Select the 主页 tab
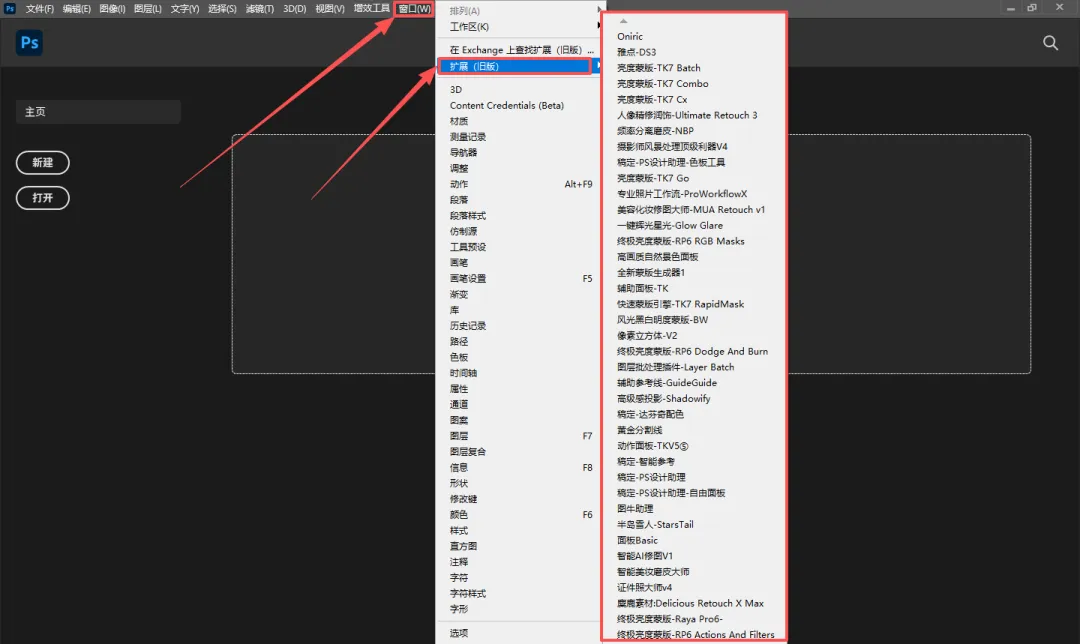 (x=98, y=112)
